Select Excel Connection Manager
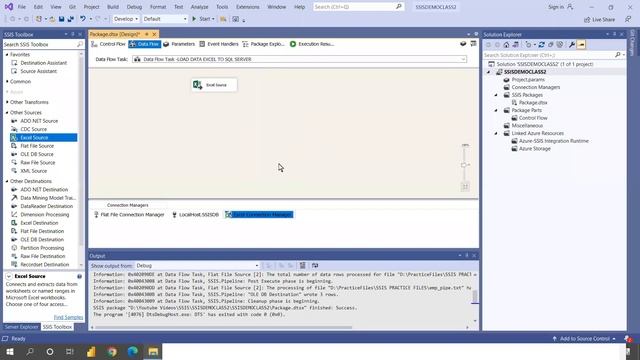The height and width of the screenshot is (360, 640). coord(259,215)
